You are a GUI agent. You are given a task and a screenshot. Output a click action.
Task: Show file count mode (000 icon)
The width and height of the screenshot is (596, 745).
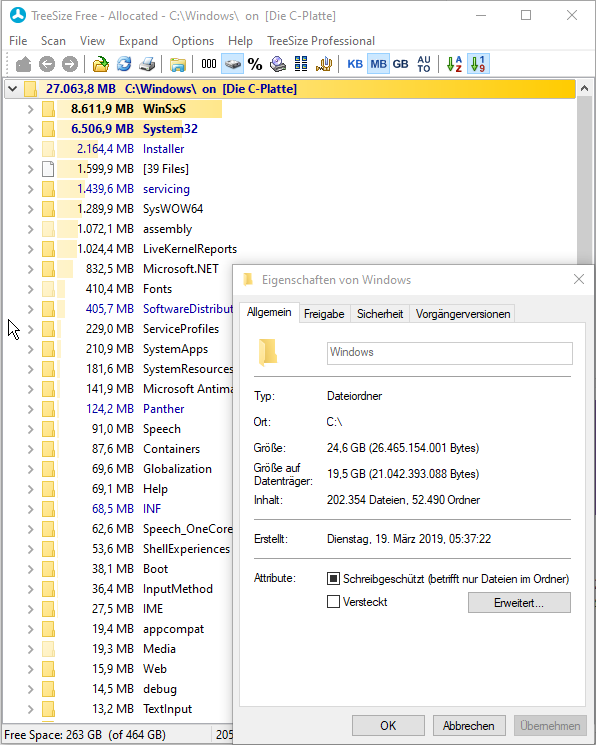point(209,64)
